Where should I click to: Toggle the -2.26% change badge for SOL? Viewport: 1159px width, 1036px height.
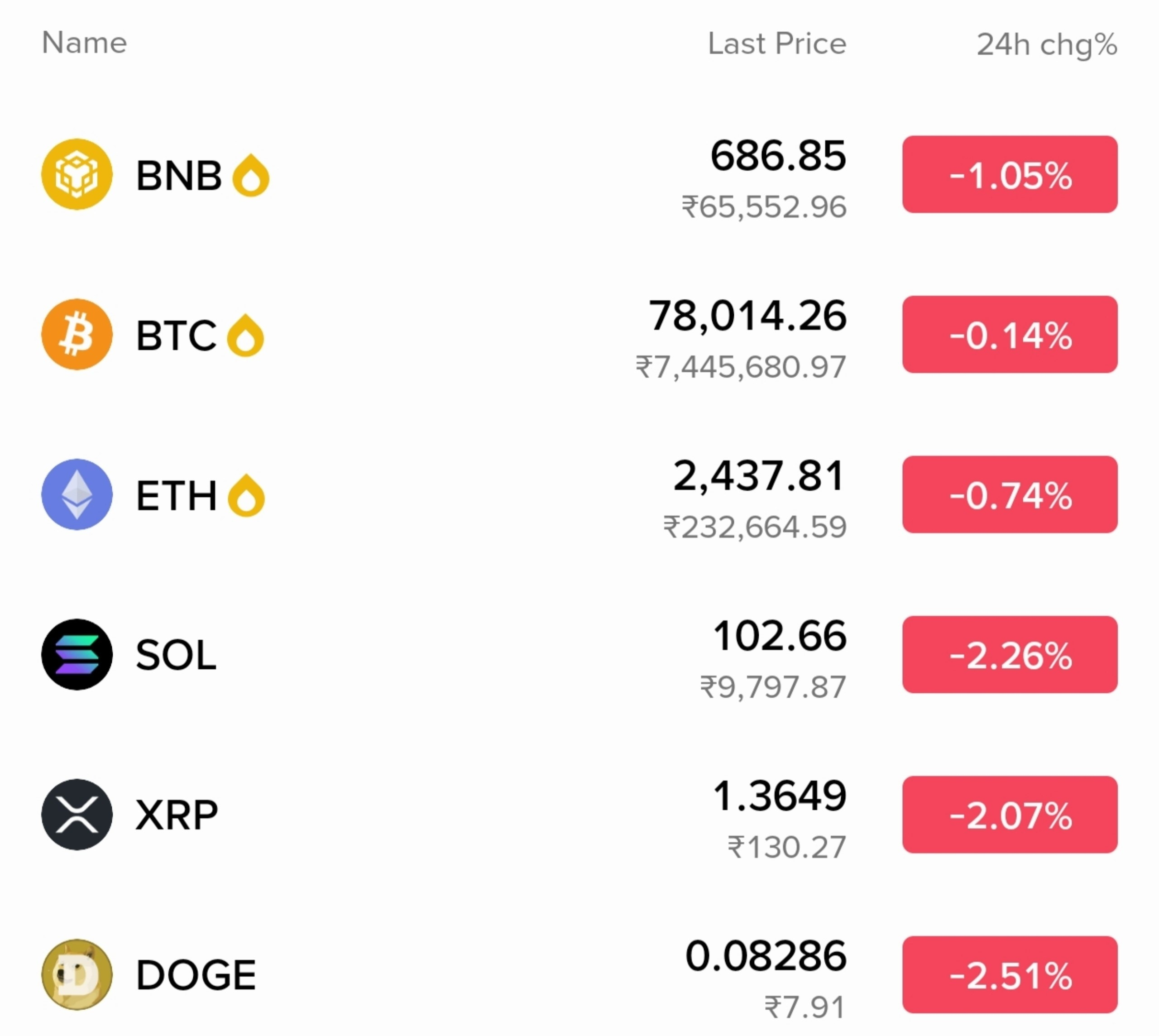click(1010, 654)
